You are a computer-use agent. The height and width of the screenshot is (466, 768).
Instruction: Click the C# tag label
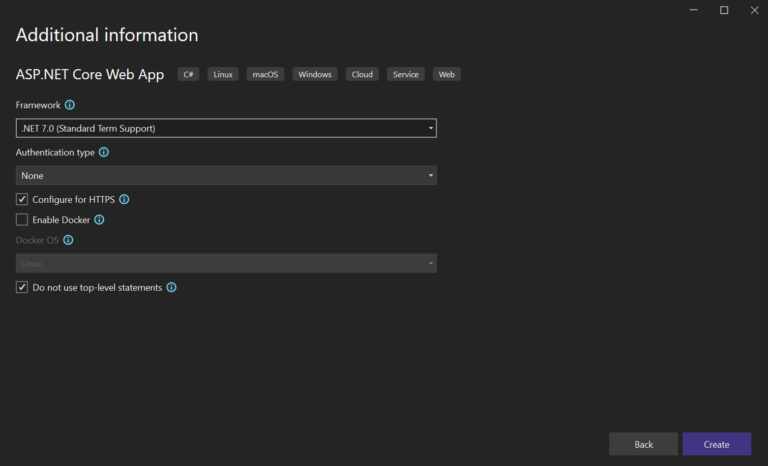coord(188,75)
